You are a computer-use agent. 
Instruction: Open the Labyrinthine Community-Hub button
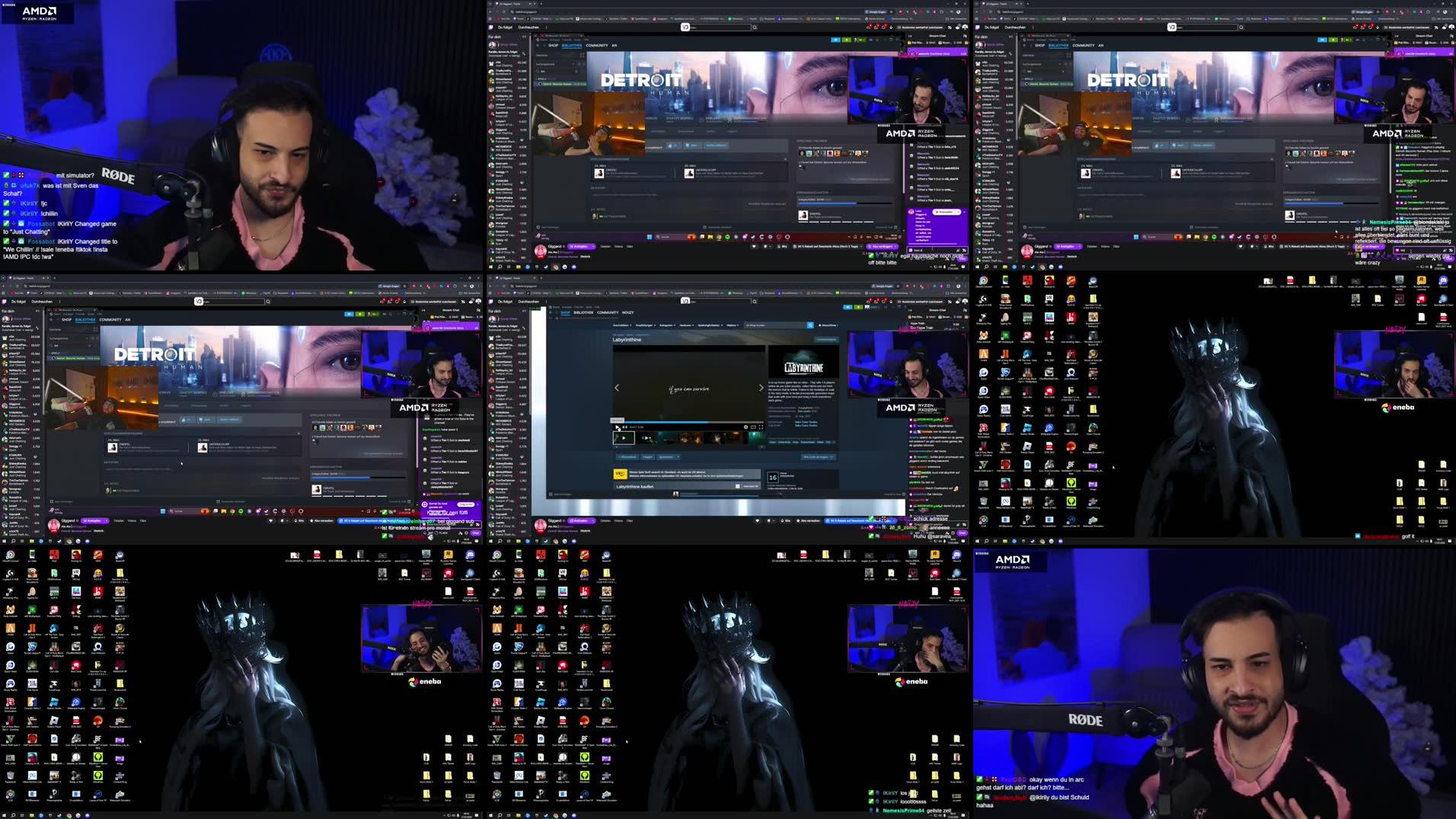[825, 340]
